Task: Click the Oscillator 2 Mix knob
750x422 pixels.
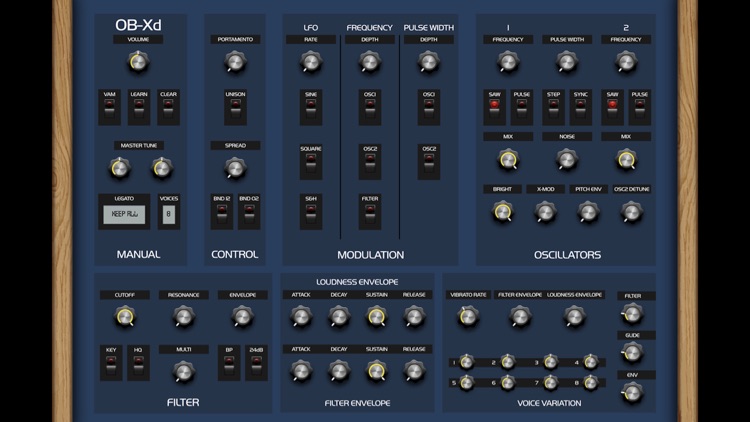Action: coord(626,160)
